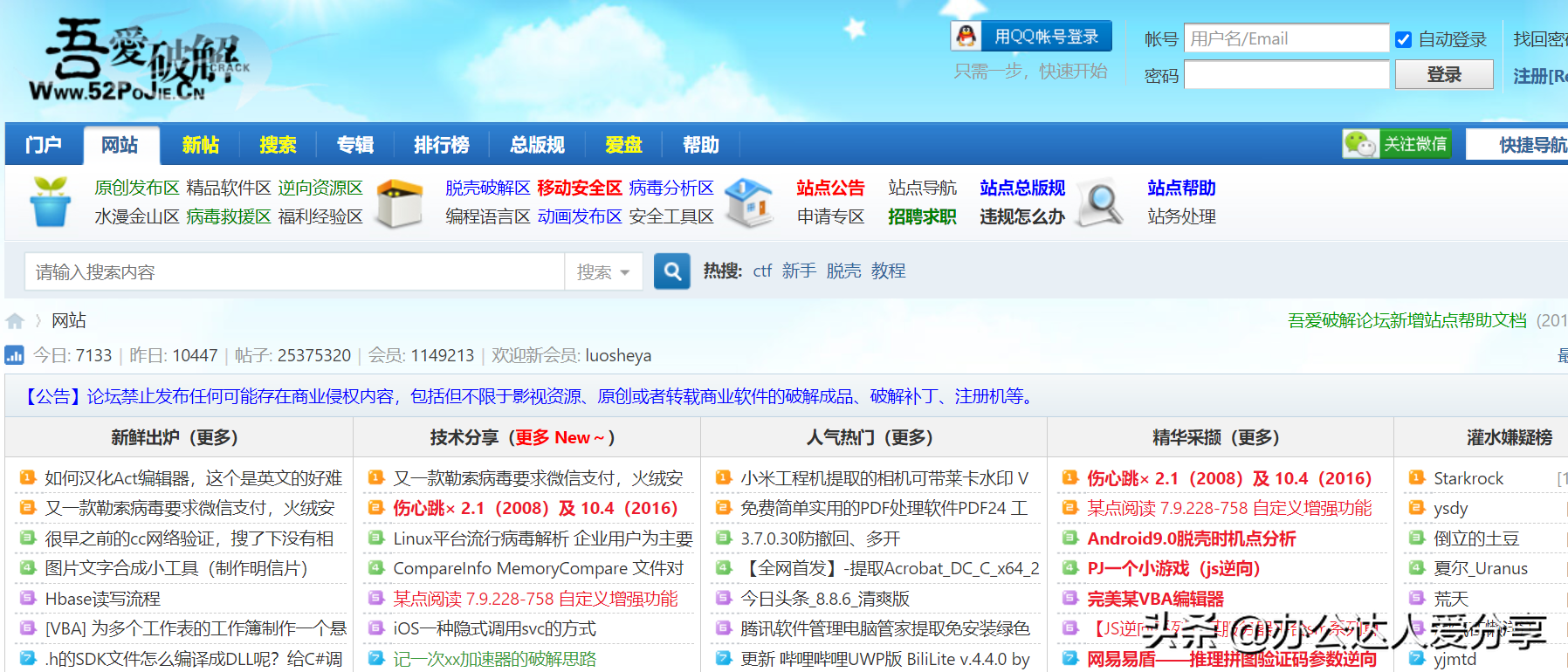1568x672 pixels.
Task: Click 更多 New in 技术分享 header
Action: click(560, 438)
